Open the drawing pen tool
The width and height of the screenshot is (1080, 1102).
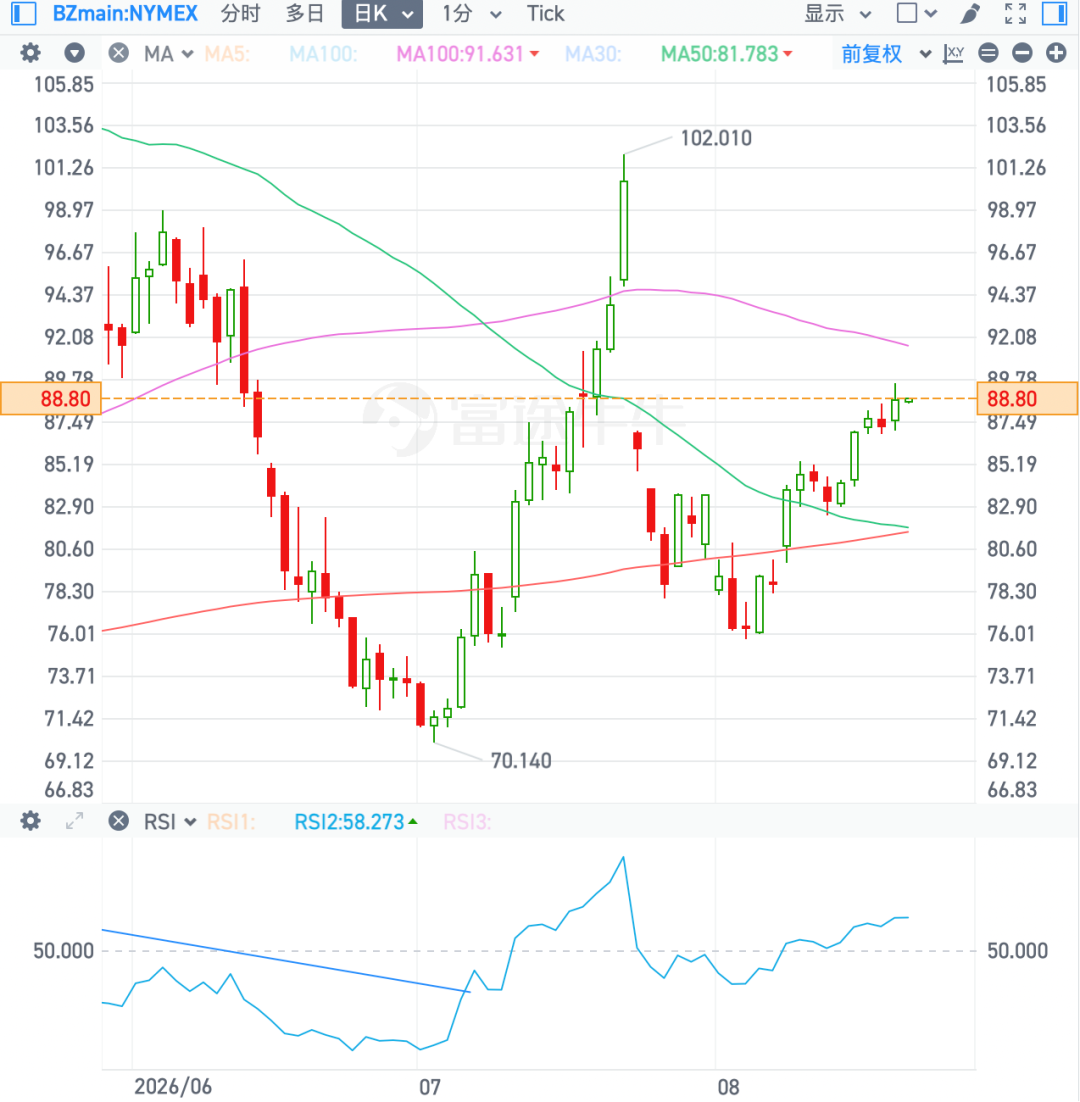pos(970,13)
